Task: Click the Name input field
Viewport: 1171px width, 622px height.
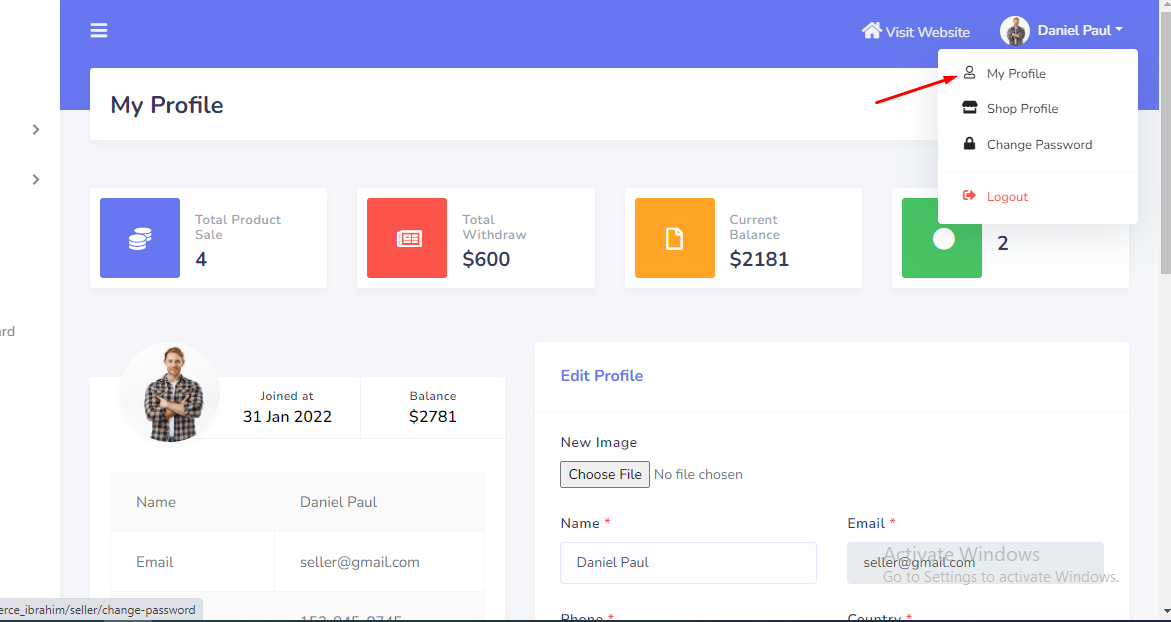Action: [688, 563]
